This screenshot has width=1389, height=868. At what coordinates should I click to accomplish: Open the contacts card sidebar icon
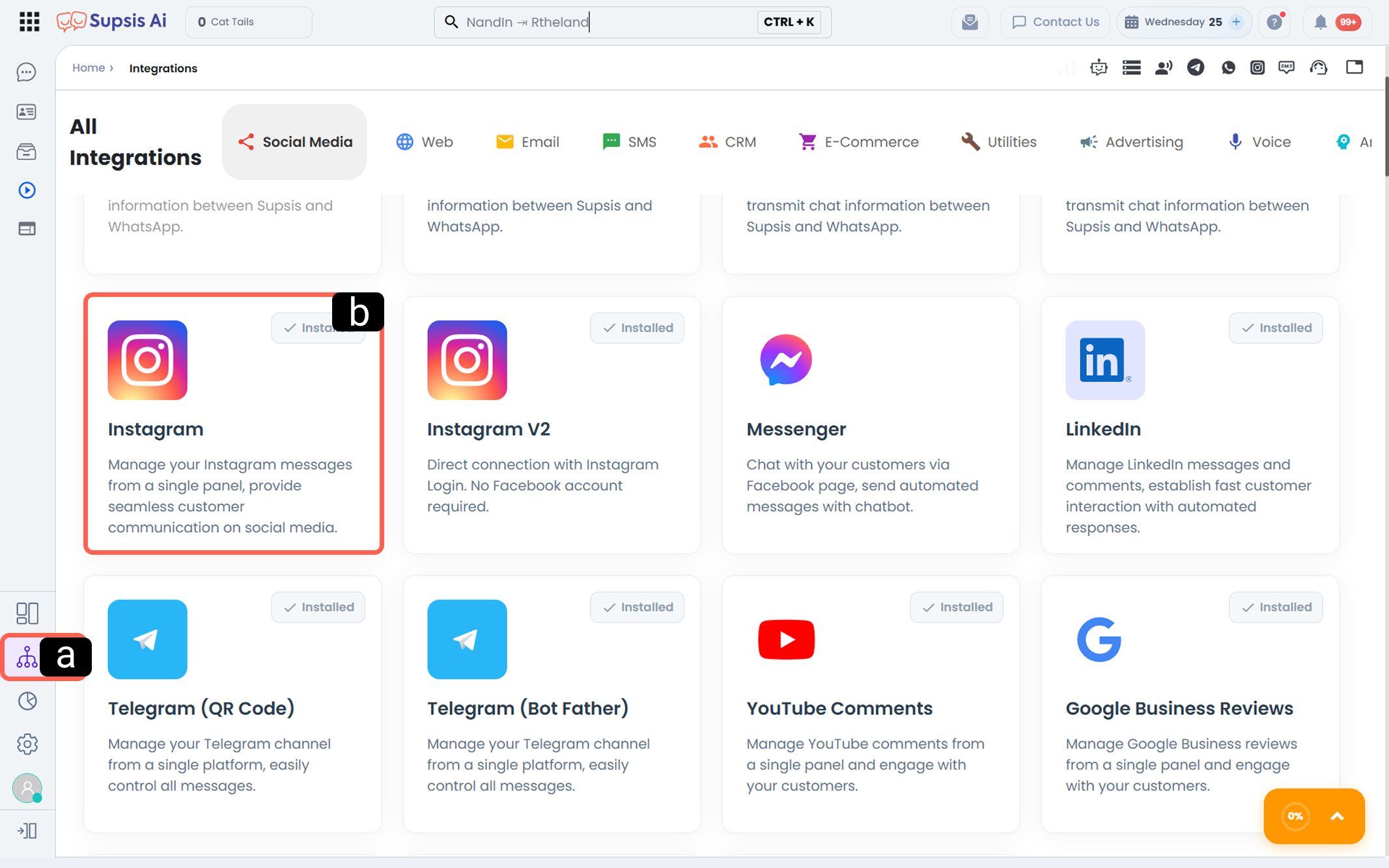click(27, 112)
